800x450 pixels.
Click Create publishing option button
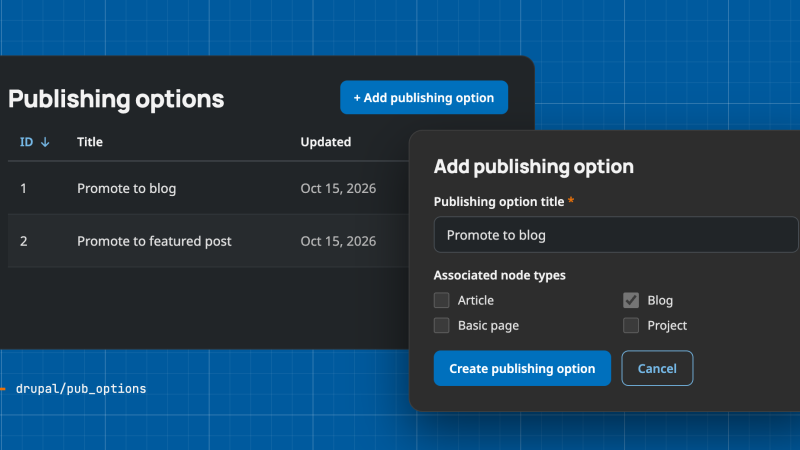click(x=522, y=368)
